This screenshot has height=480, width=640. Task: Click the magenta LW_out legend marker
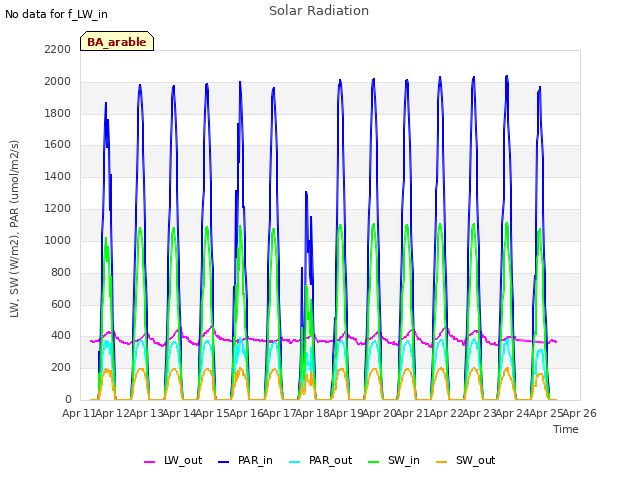point(149,462)
